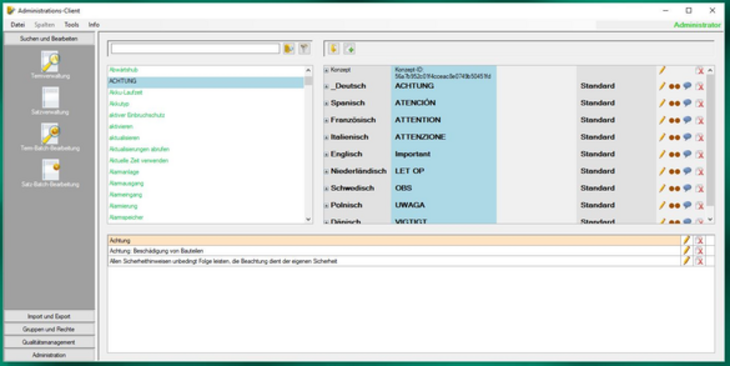Click the filter funnel icon
The width and height of the screenshot is (730, 366).
(304, 48)
